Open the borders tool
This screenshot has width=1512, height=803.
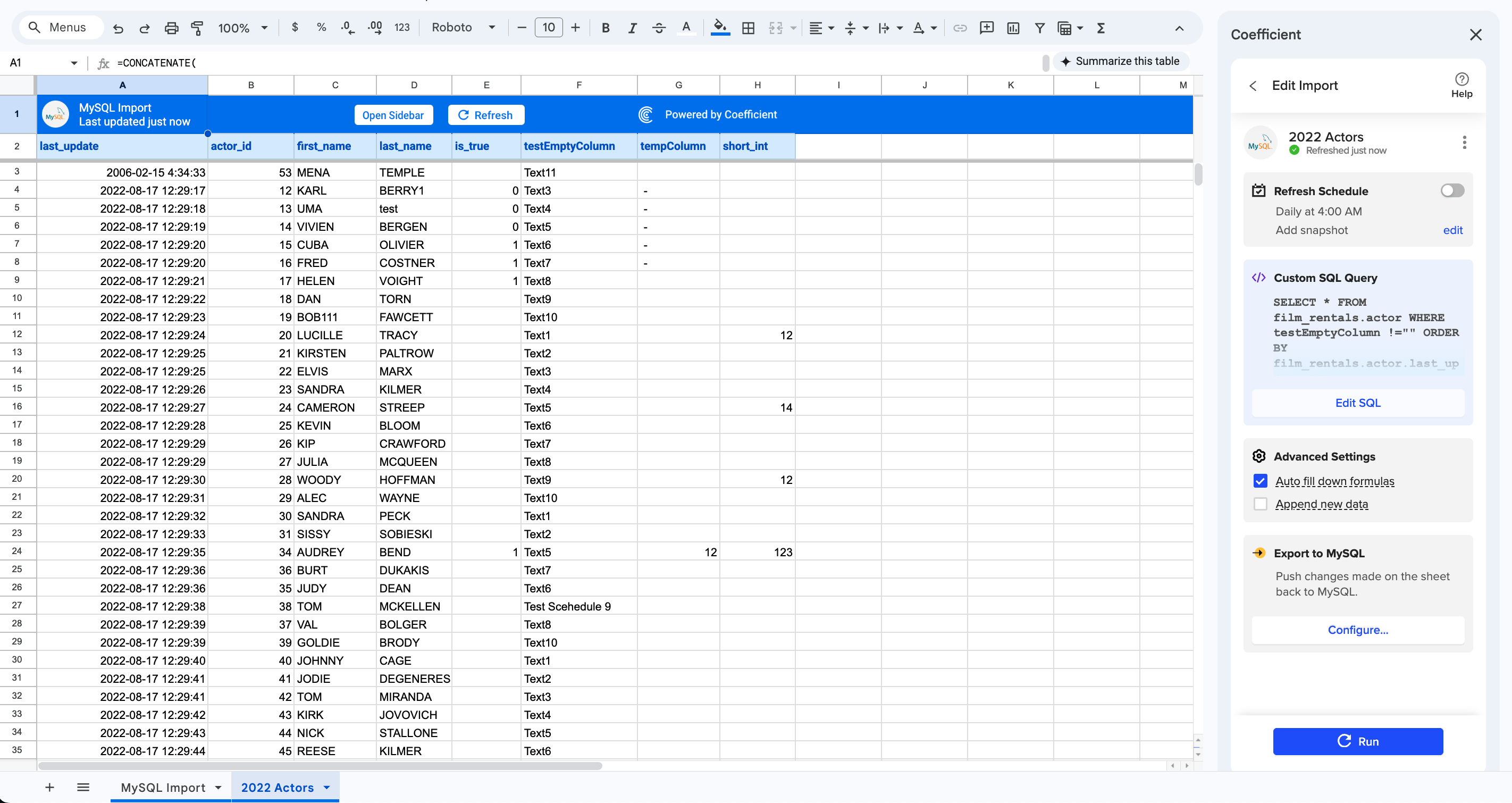[x=748, y=28]
